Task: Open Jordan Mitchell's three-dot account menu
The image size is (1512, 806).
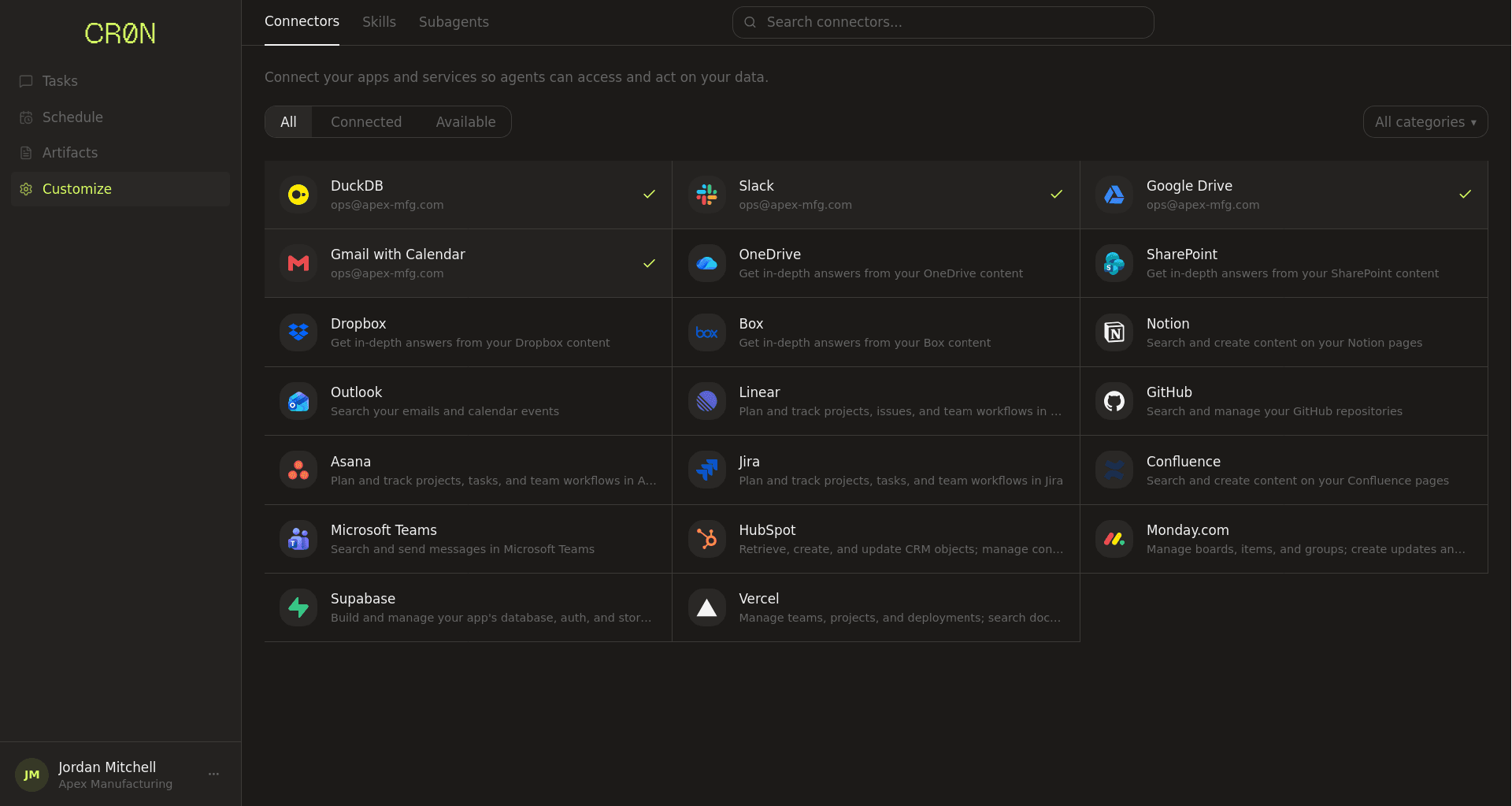Action: tap(213, 774)
